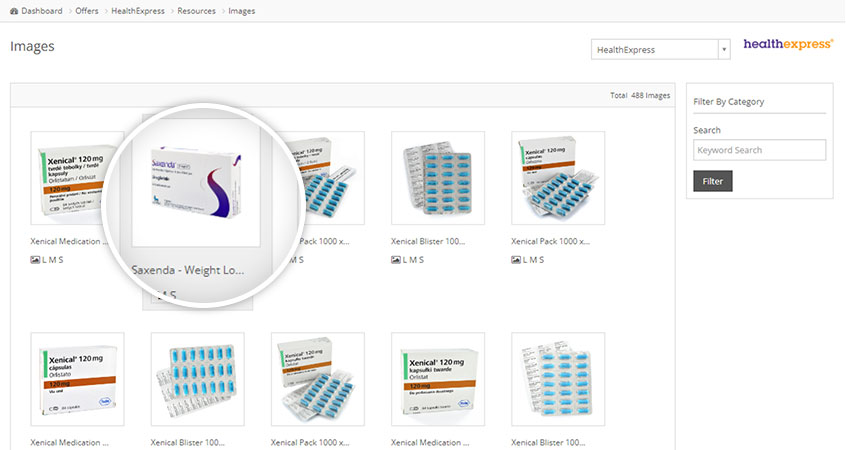Viewport: 846px width, 450px height.
Task: Click the Images page heading
Action: pyautogui.click(x=32, y=46)
